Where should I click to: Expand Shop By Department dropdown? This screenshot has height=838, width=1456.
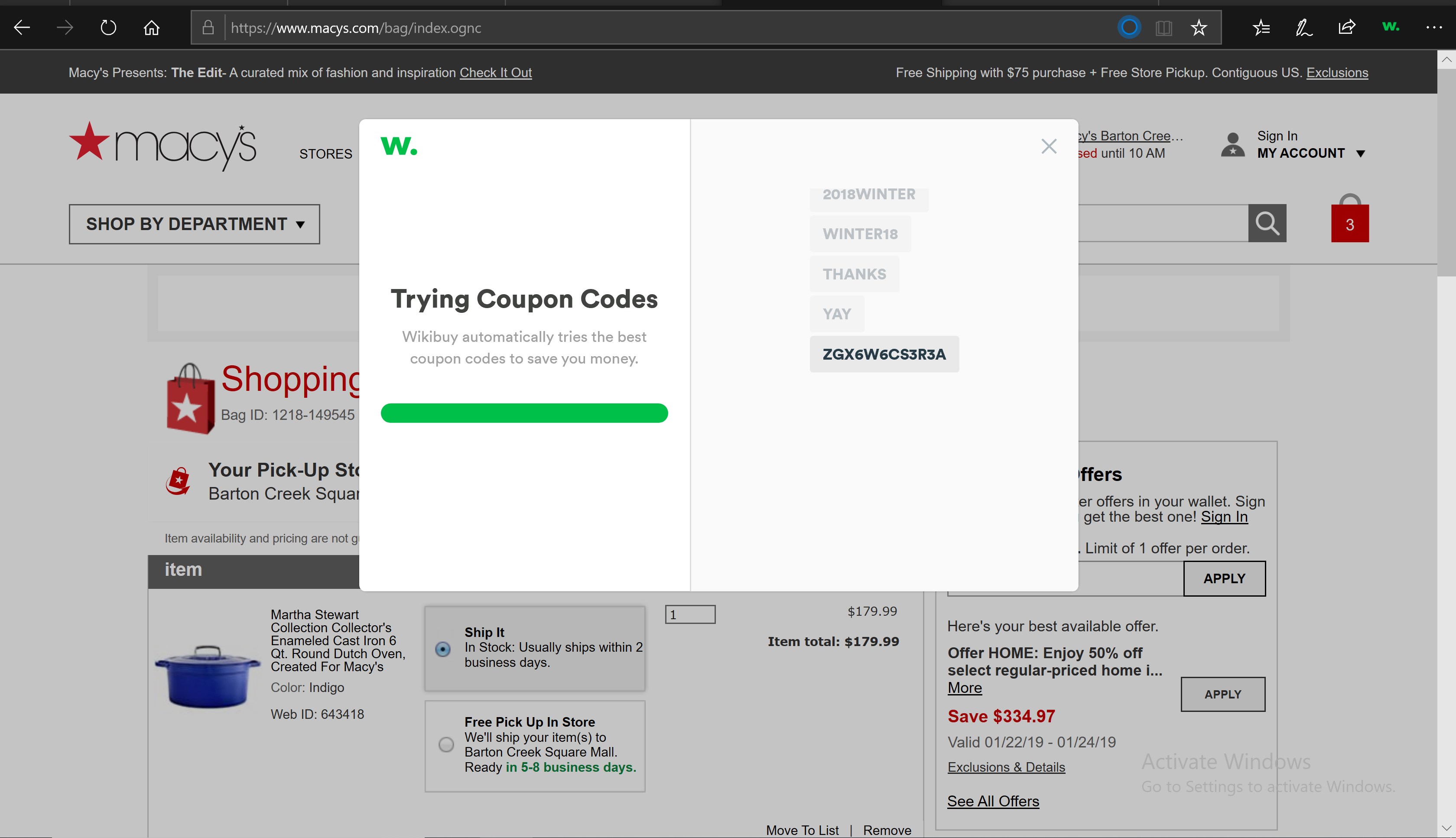click(195, 224)
